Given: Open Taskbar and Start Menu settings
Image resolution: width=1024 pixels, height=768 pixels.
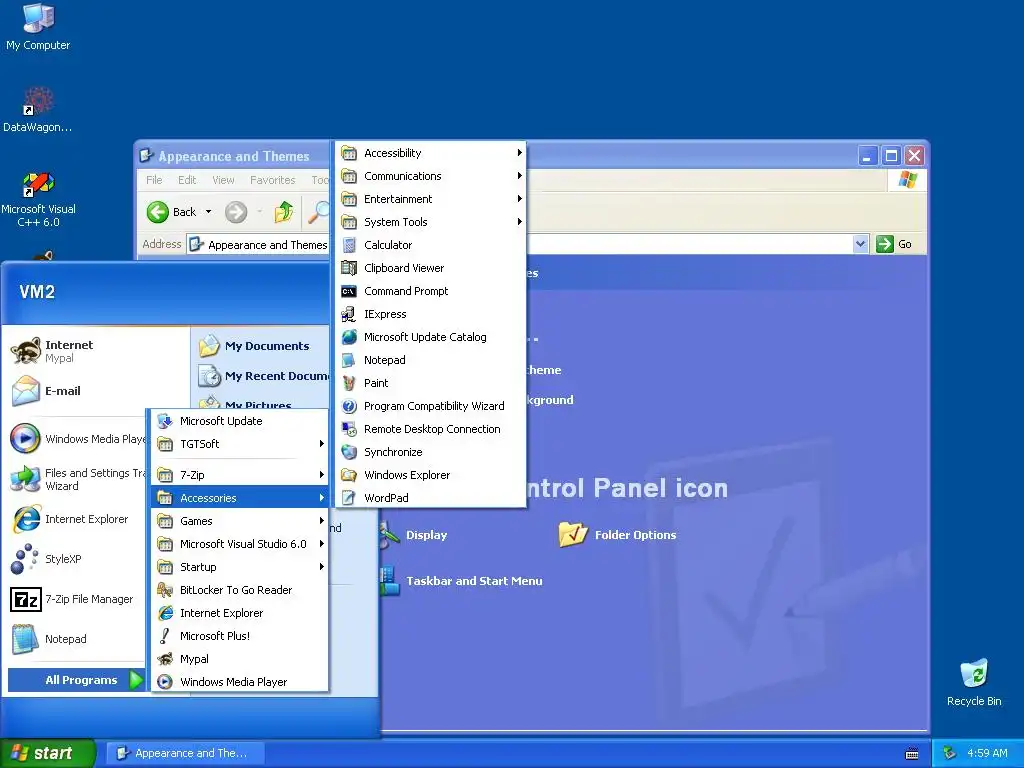Looking at the screenshot, I should pyautogui.click(x=461, y=581).
